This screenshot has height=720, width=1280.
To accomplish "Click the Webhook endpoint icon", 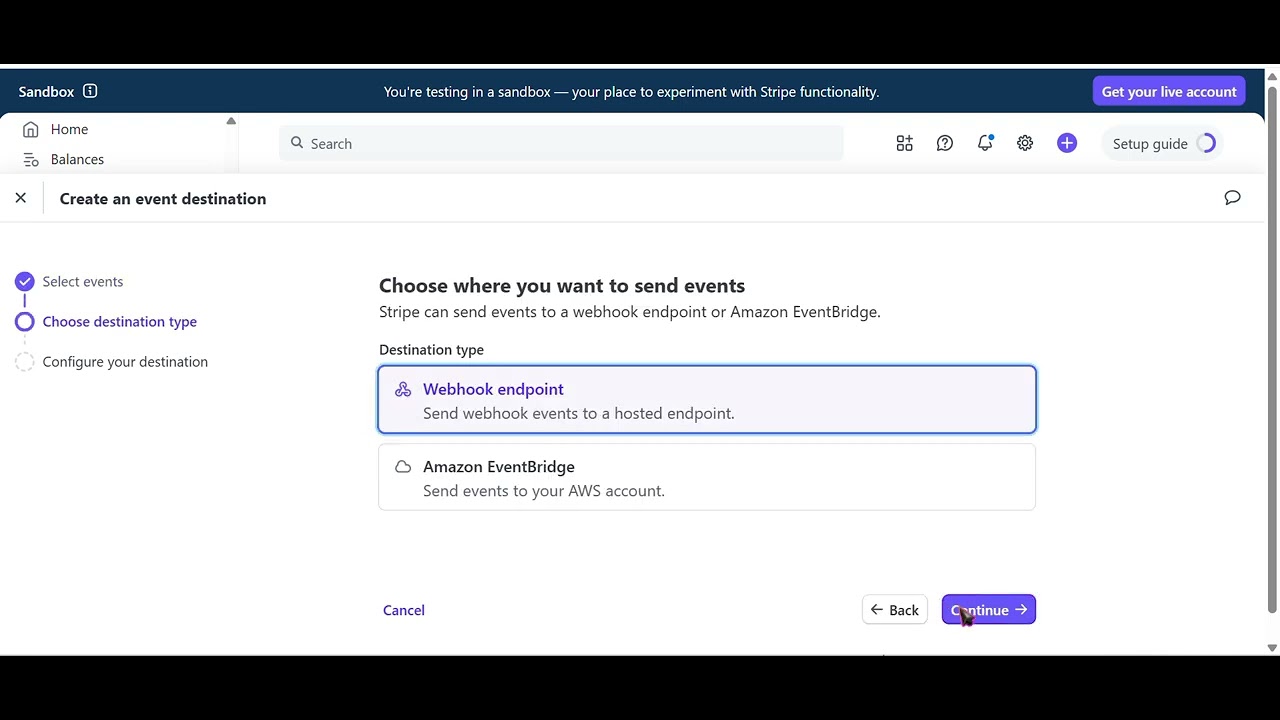I will pyautogui.click(x=403, y=390).
